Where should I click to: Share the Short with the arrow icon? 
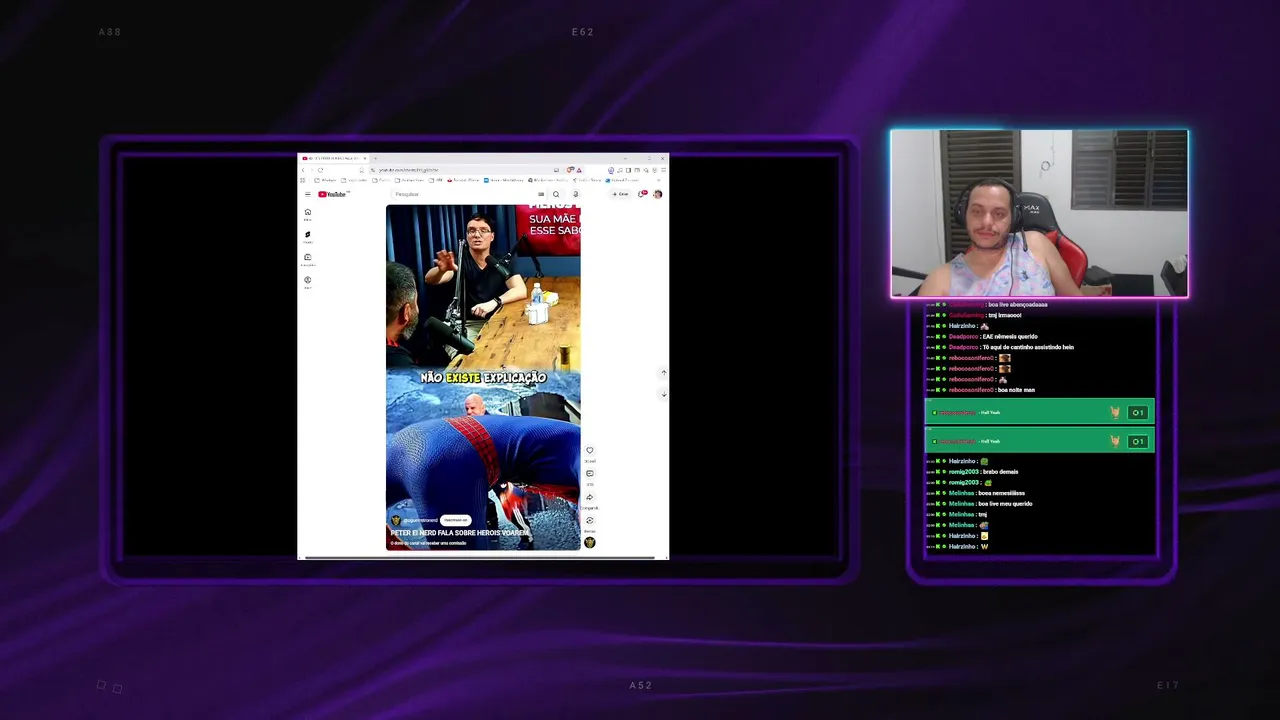click(589, 497)
